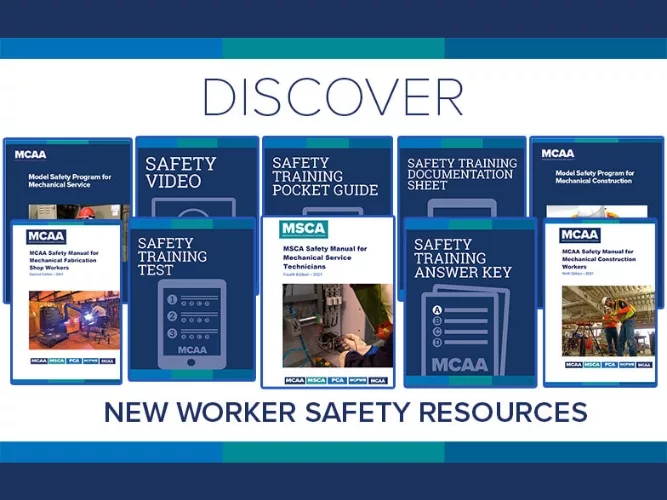The width and height of the screenshot is (667, 500).
Task: Click 'MCAA Safety Manual for Mechanical Construction Workers' title
Action: 599,259
